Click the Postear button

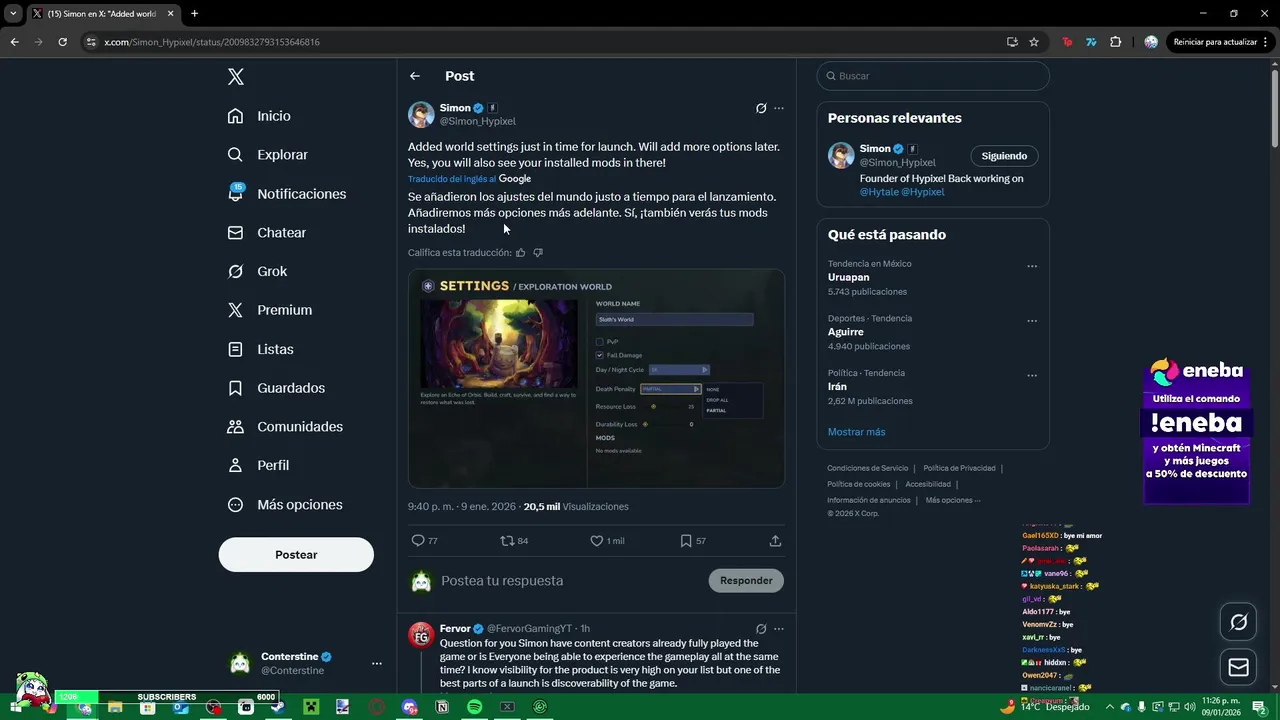tap(296, 555)
